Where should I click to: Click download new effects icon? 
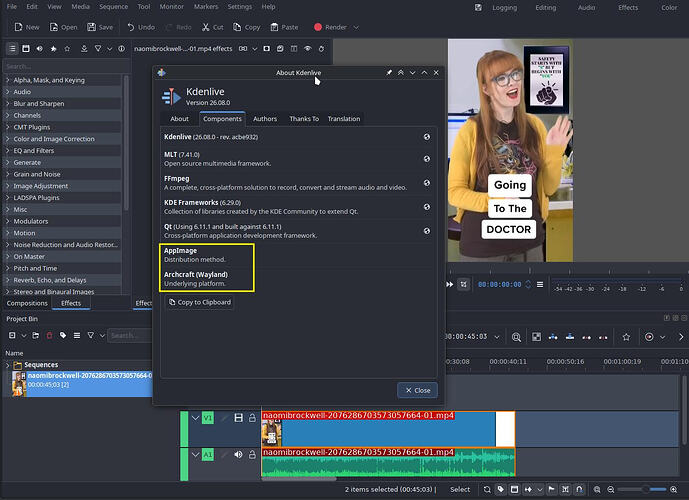[x=84, y=49]
